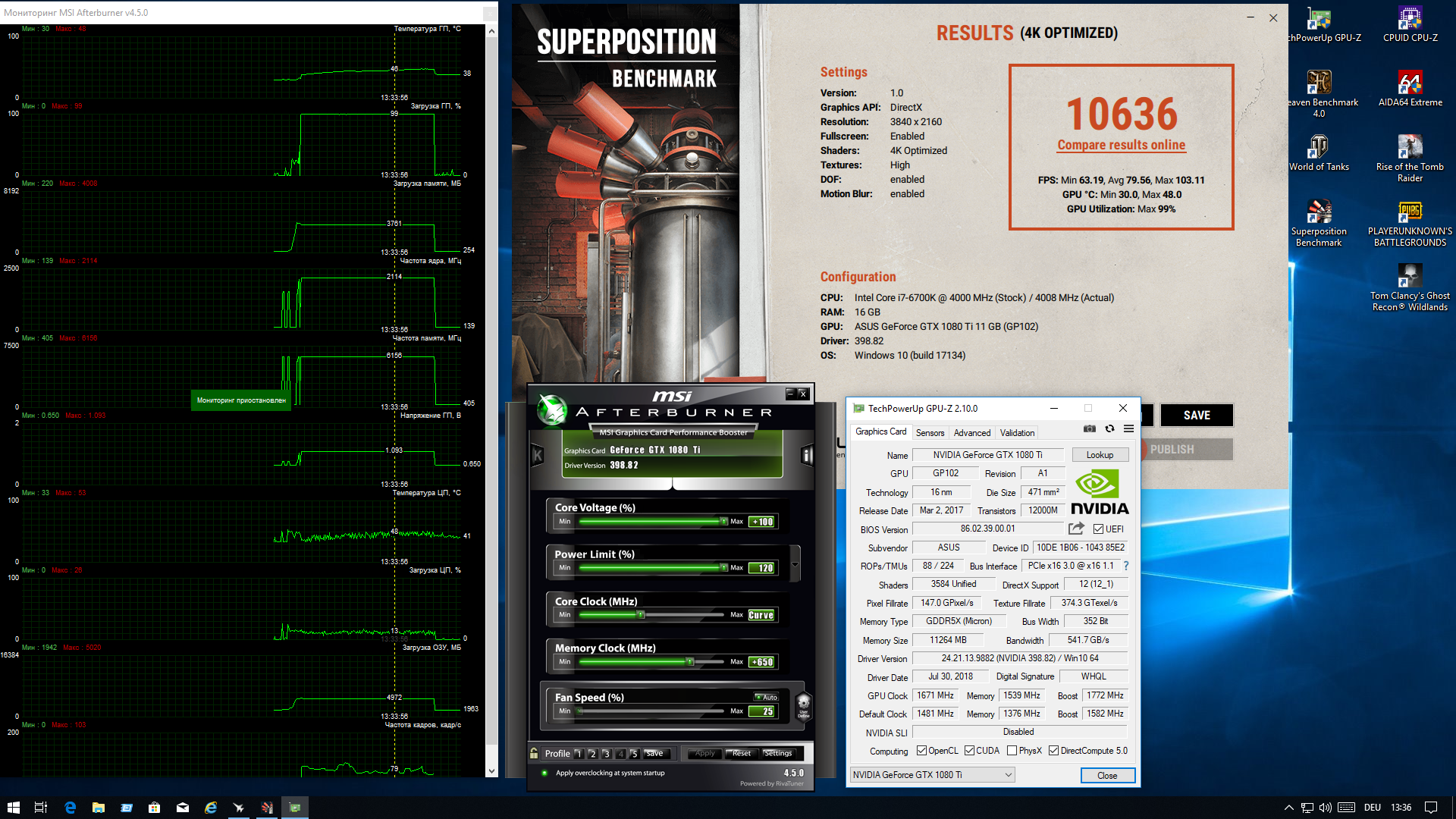Click the Kombustor K icon in Afterburner

(x=538, y=455)
